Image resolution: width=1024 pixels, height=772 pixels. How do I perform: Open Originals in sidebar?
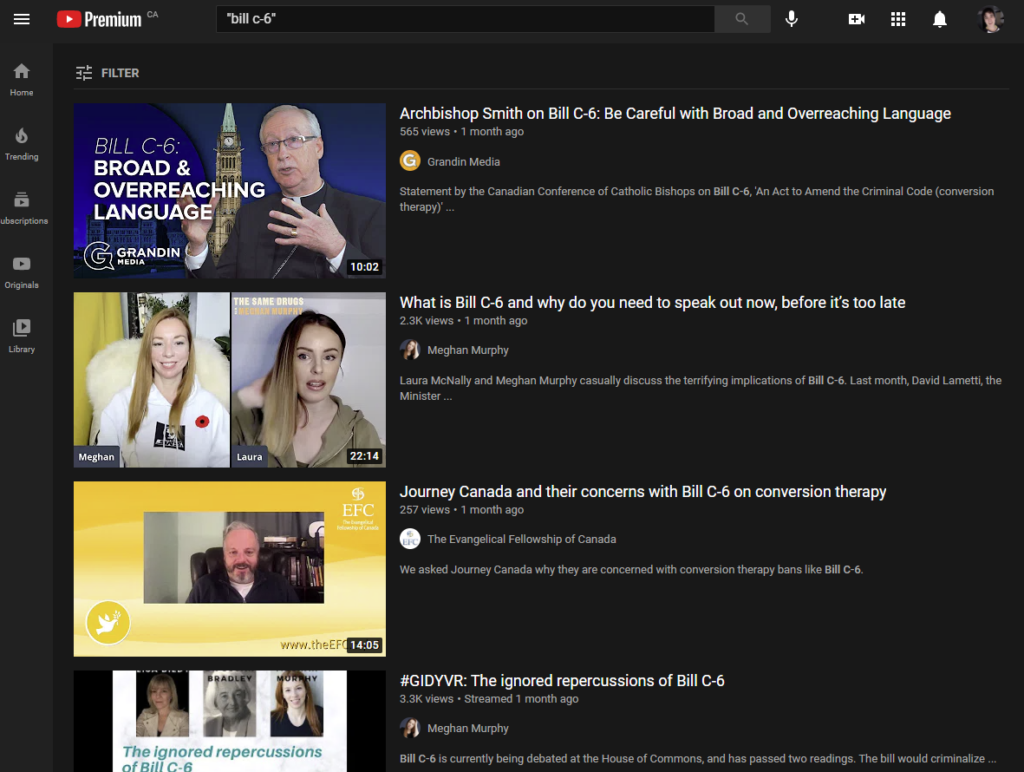[22, 272]
